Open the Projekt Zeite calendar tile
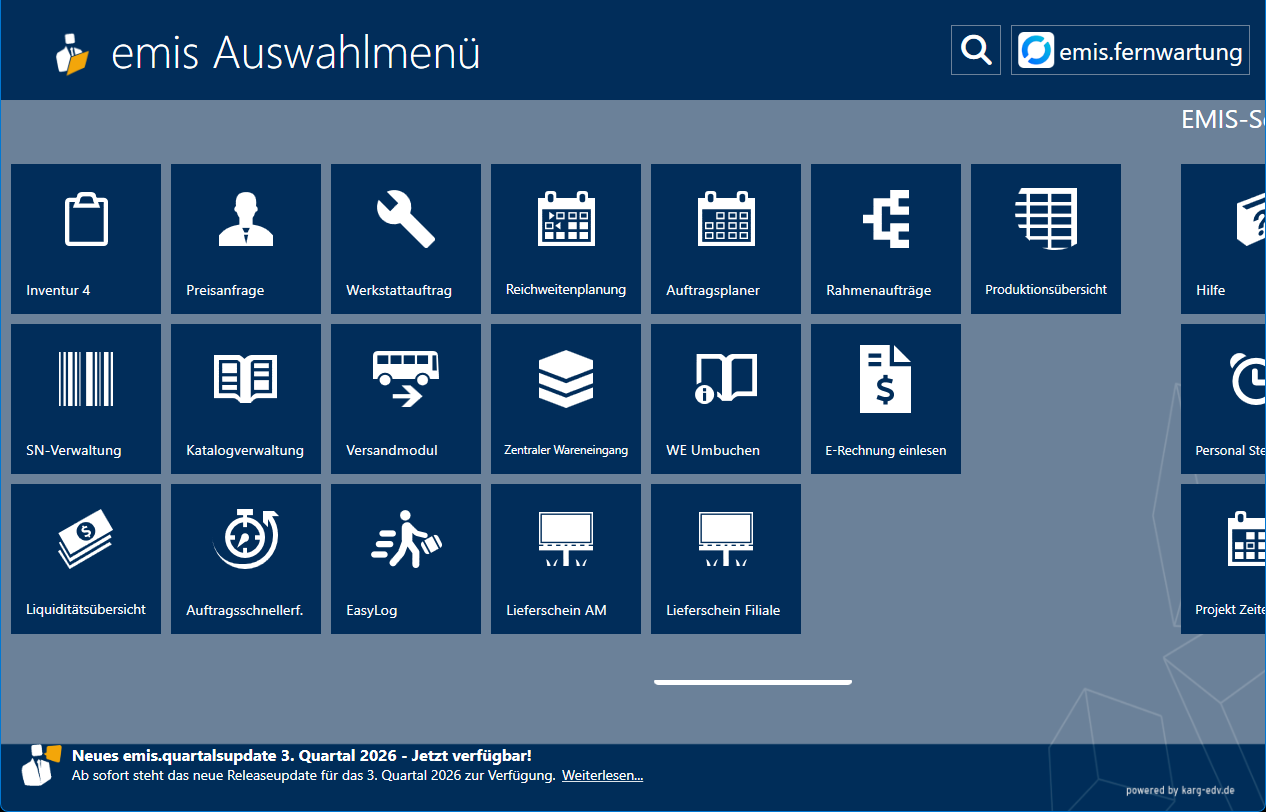1266x812 pixels. [1223, 559]
